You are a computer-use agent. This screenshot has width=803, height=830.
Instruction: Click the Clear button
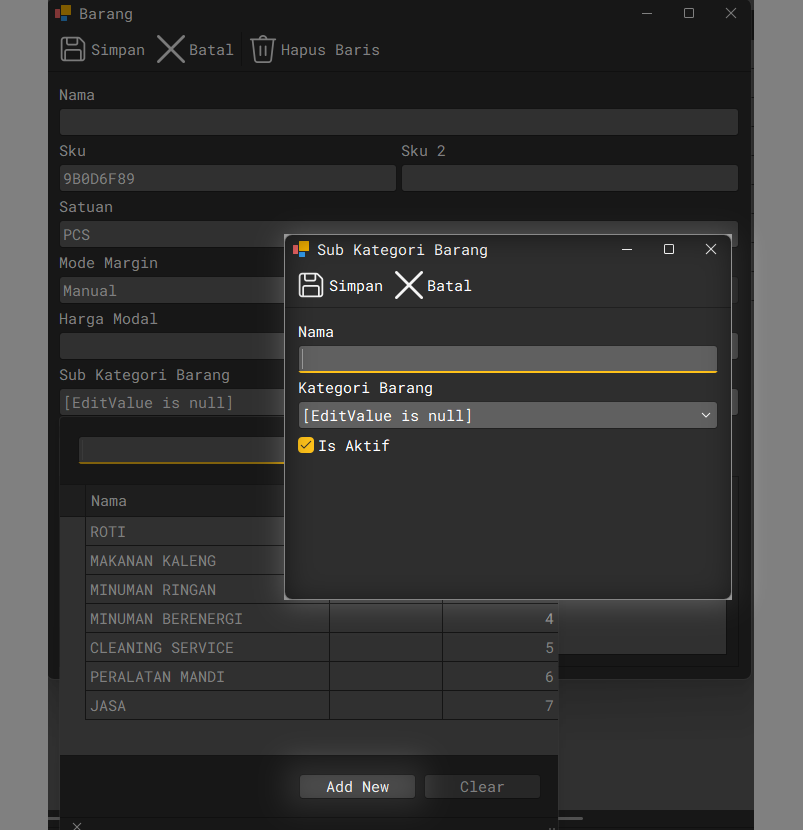point(482,787)
